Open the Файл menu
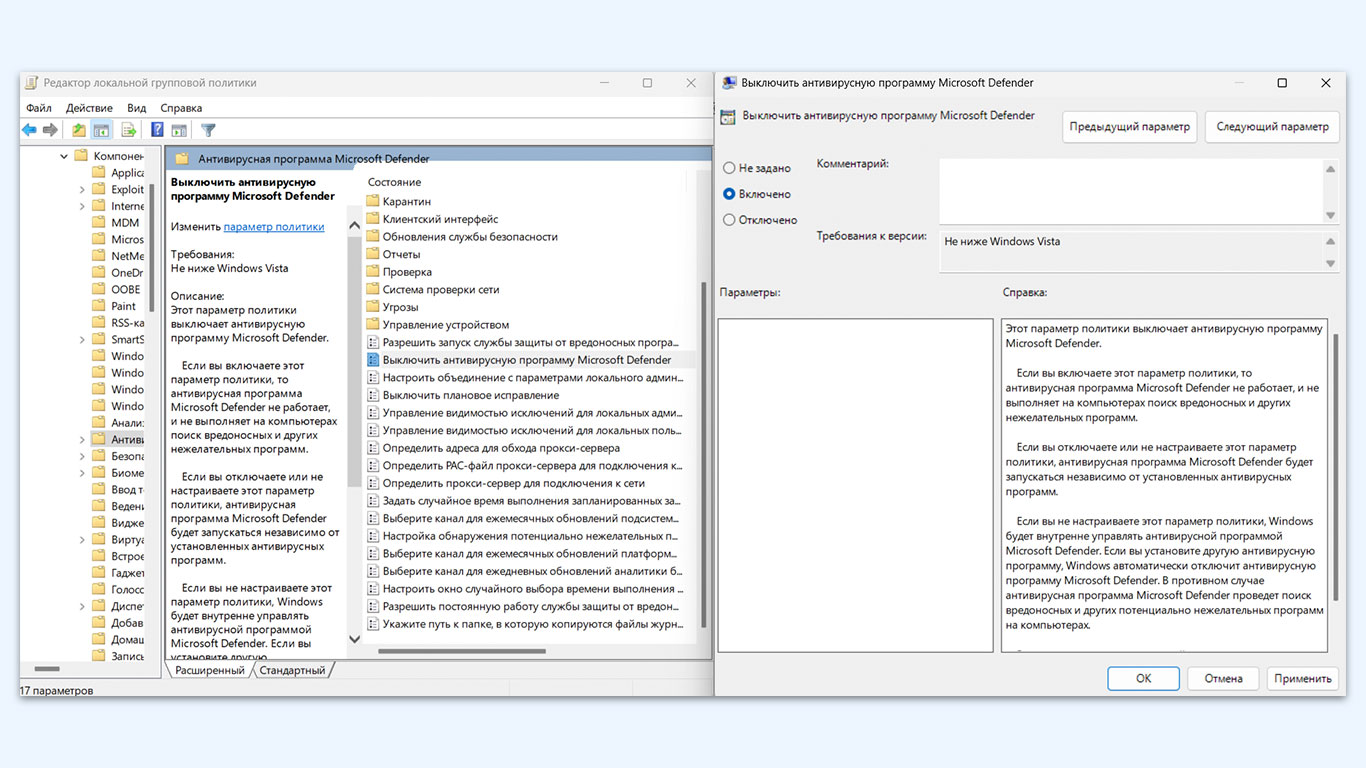This screenshot has width=1366, height=768. pos(39,108)
